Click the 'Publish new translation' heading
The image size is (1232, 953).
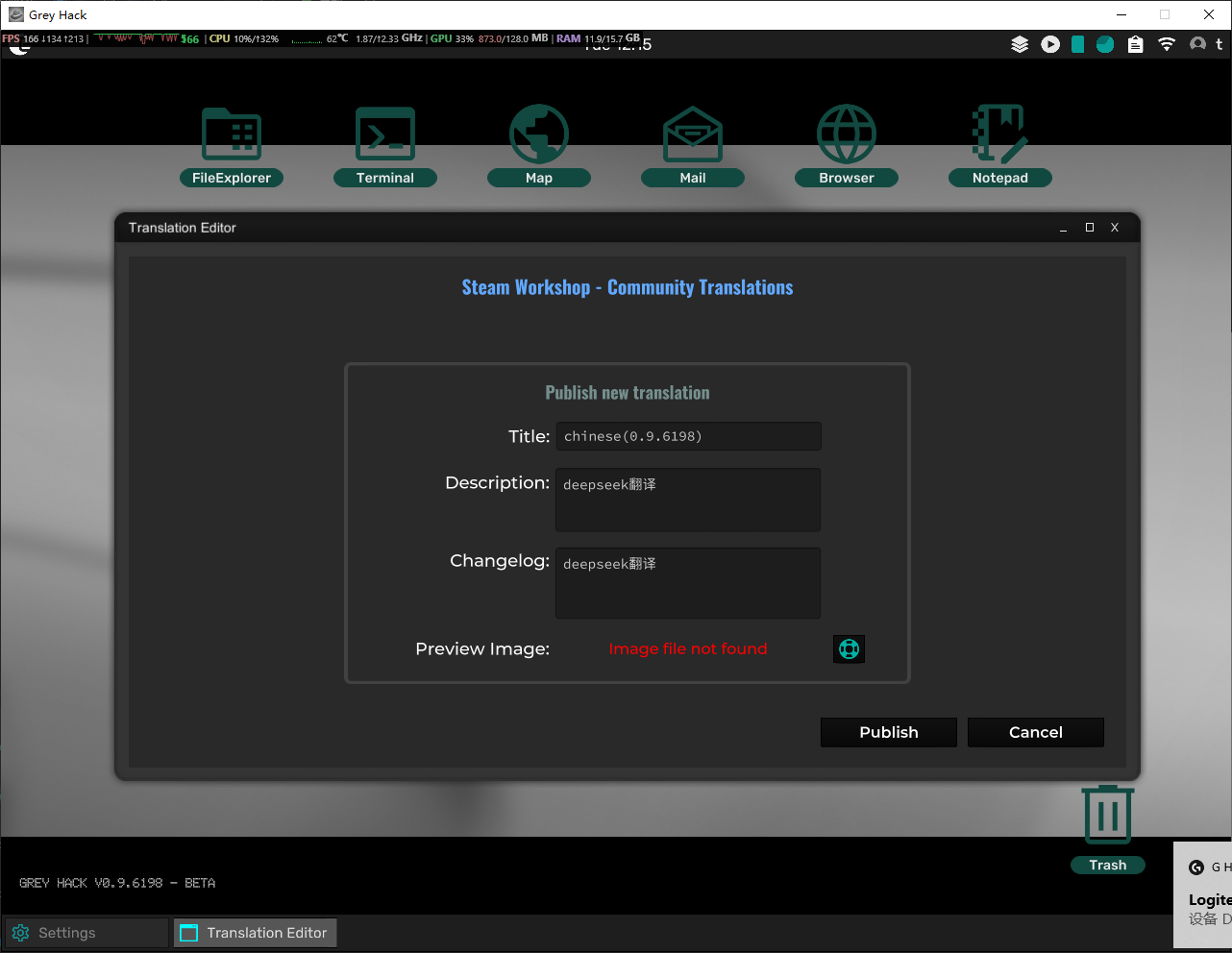pos(628,393)
